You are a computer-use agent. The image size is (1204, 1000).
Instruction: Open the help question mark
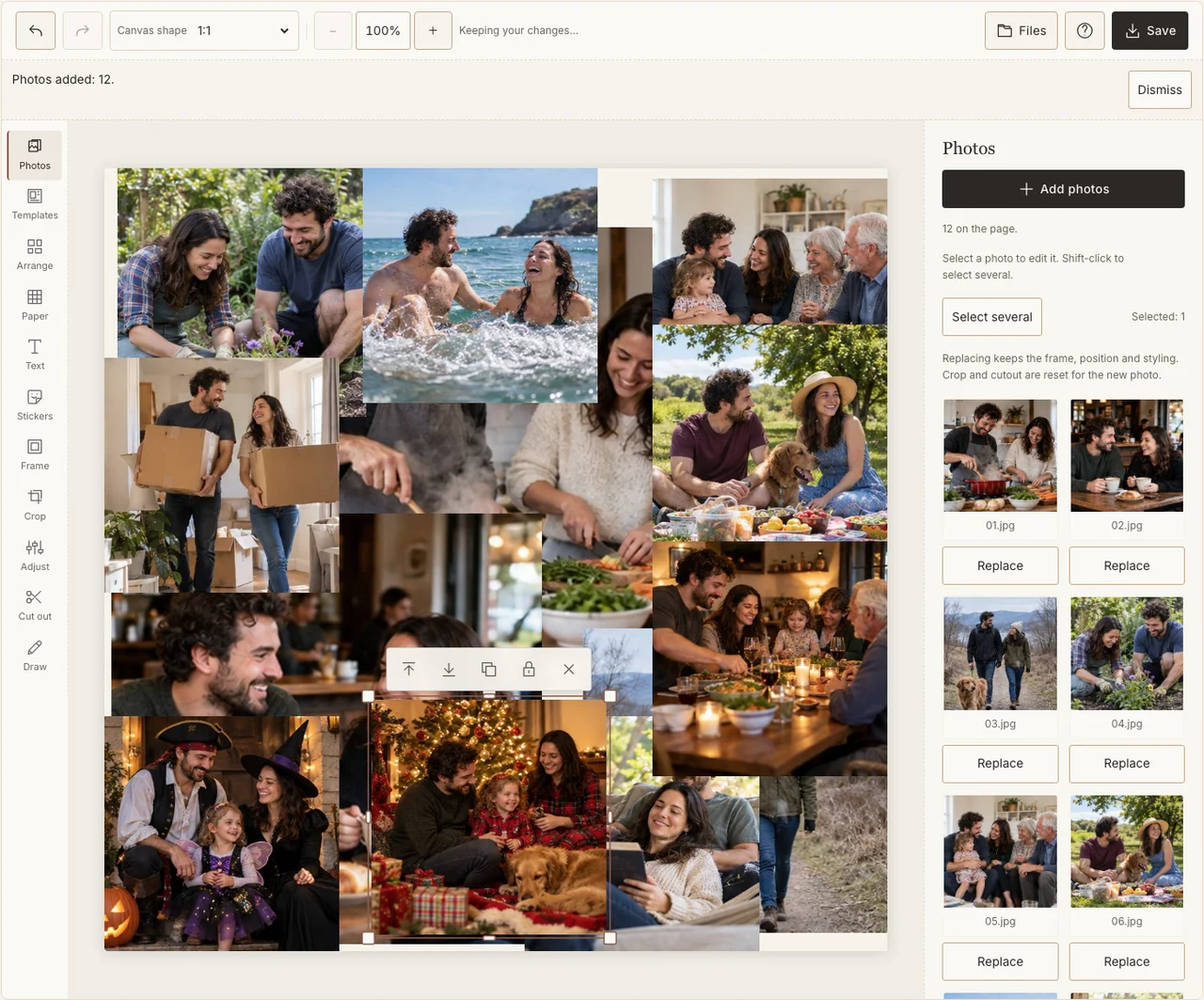[1085, 31]
